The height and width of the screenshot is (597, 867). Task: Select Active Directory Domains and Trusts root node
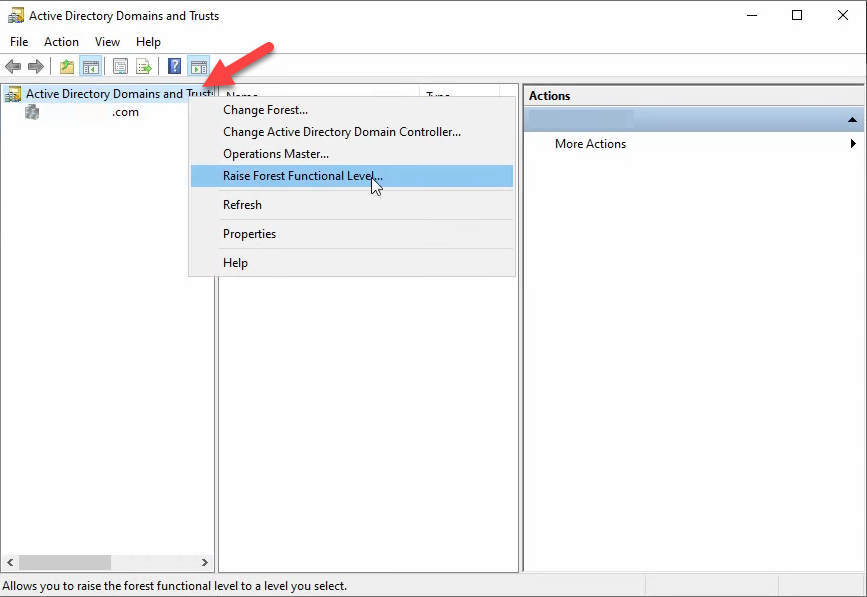[118, 94]
